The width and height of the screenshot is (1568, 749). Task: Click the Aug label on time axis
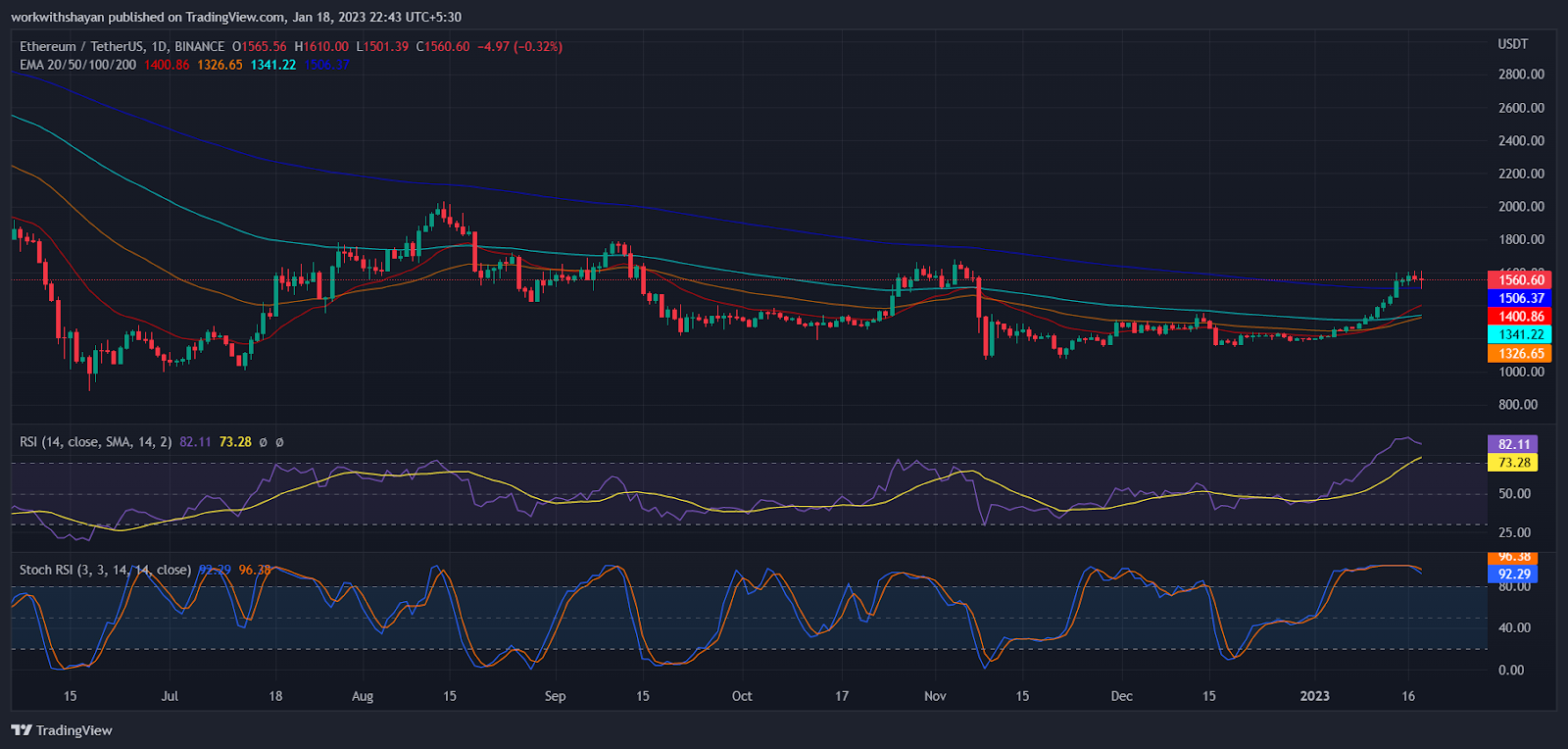pos(363,696)
